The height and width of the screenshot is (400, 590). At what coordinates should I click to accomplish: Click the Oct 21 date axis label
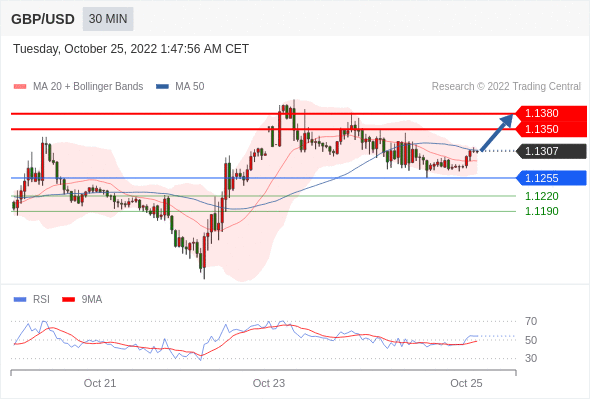(x=100, y=383)
